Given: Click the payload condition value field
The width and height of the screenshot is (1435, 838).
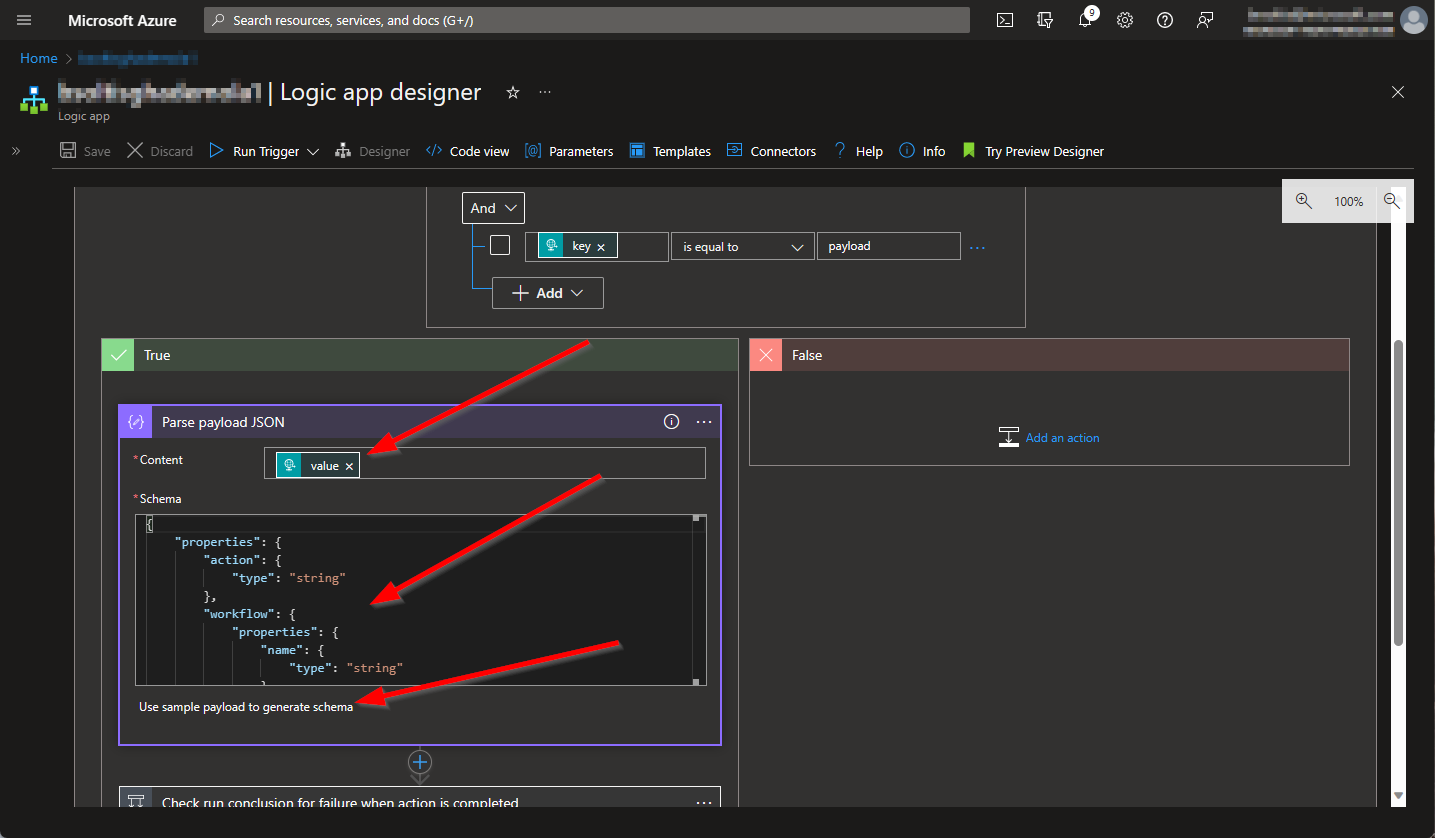Looking at the screenshot, I should (888, 246).
